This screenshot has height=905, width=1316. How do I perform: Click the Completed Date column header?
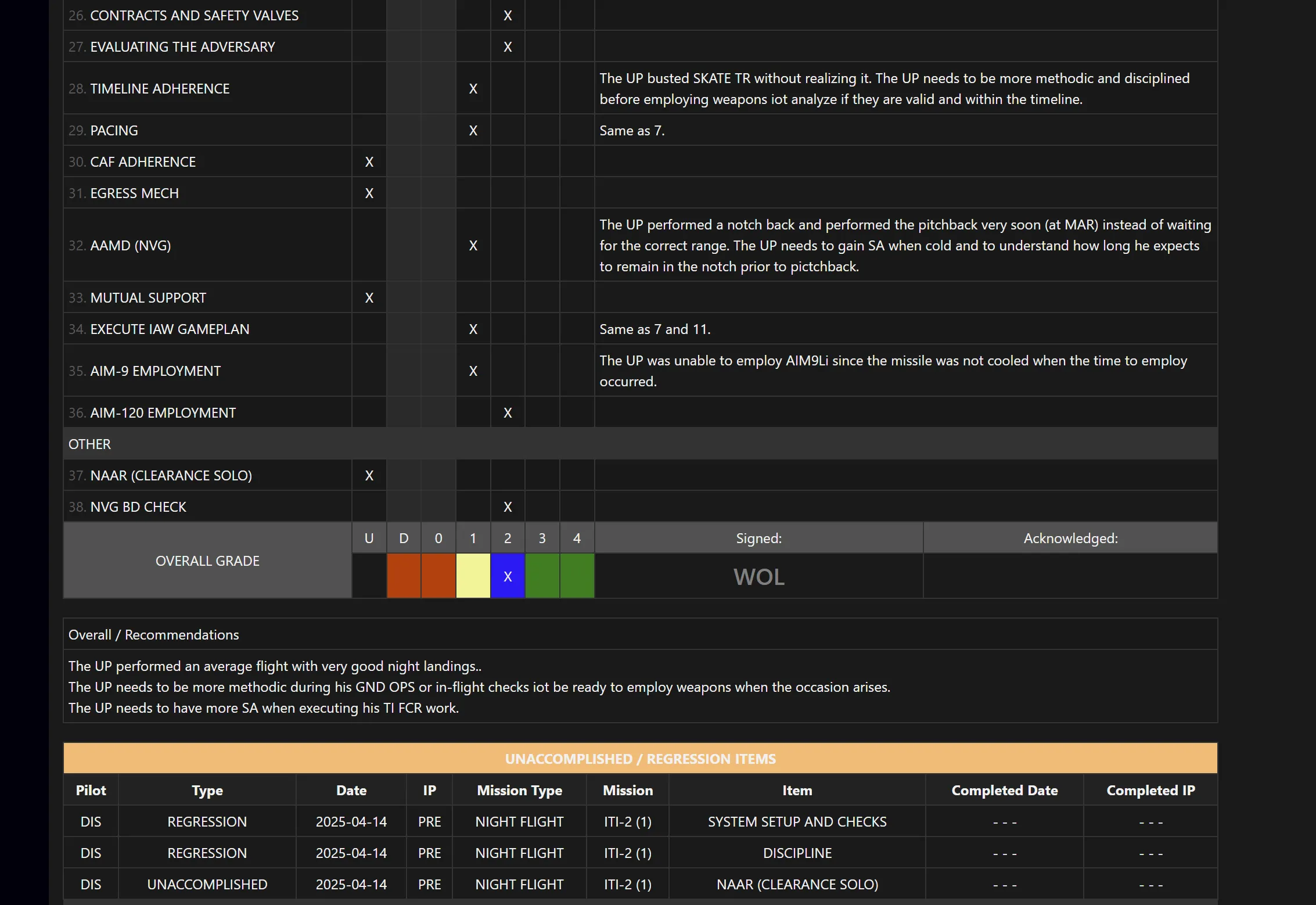[x=1004, y=791]
